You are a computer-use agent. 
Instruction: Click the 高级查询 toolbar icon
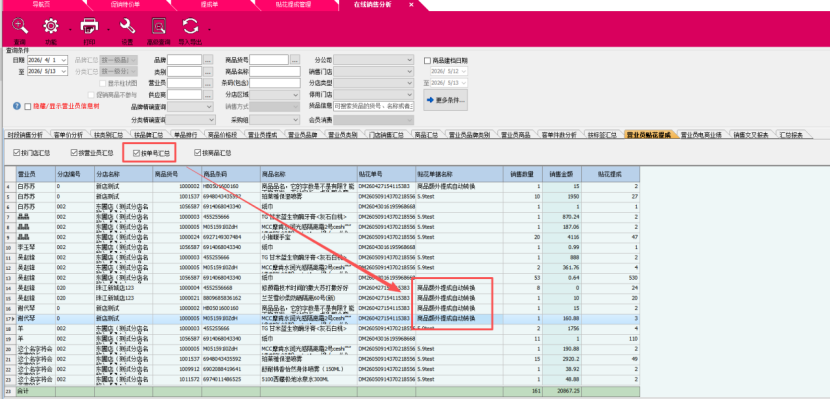pos(159,25)
